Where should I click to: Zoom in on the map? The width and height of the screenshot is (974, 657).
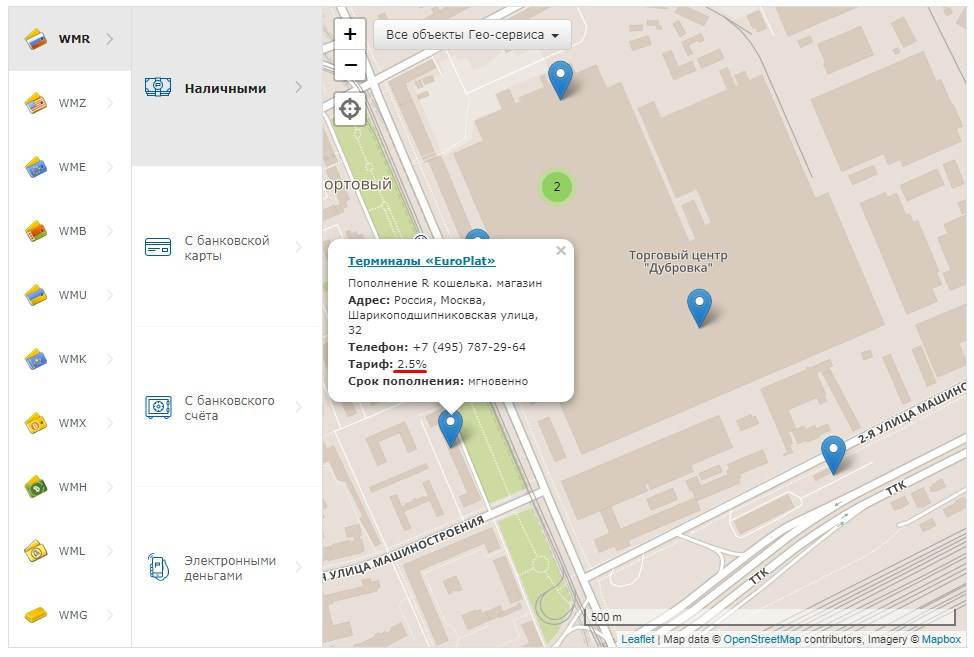point(350,34)
